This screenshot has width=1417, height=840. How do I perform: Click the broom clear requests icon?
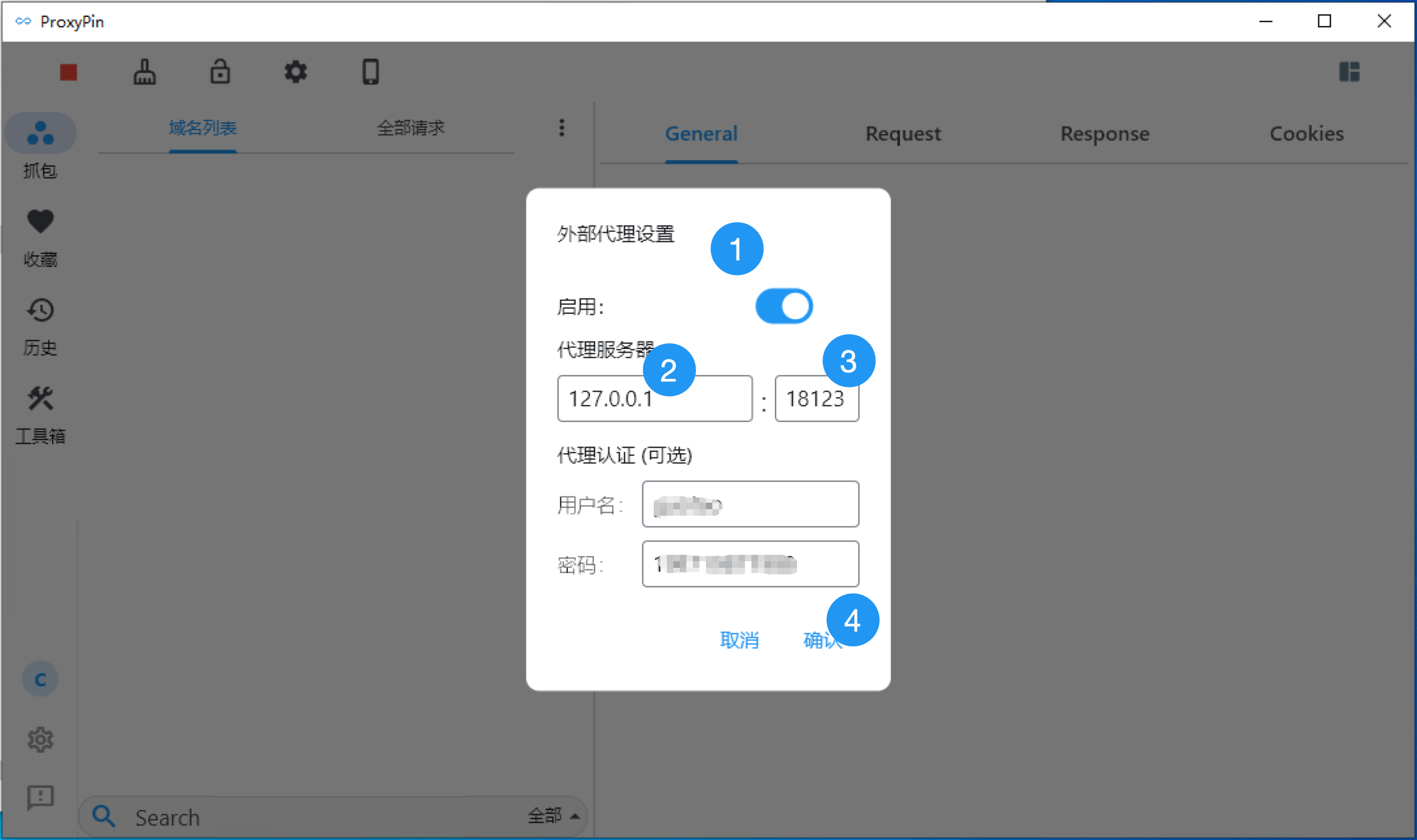click(x=145, y=72)
